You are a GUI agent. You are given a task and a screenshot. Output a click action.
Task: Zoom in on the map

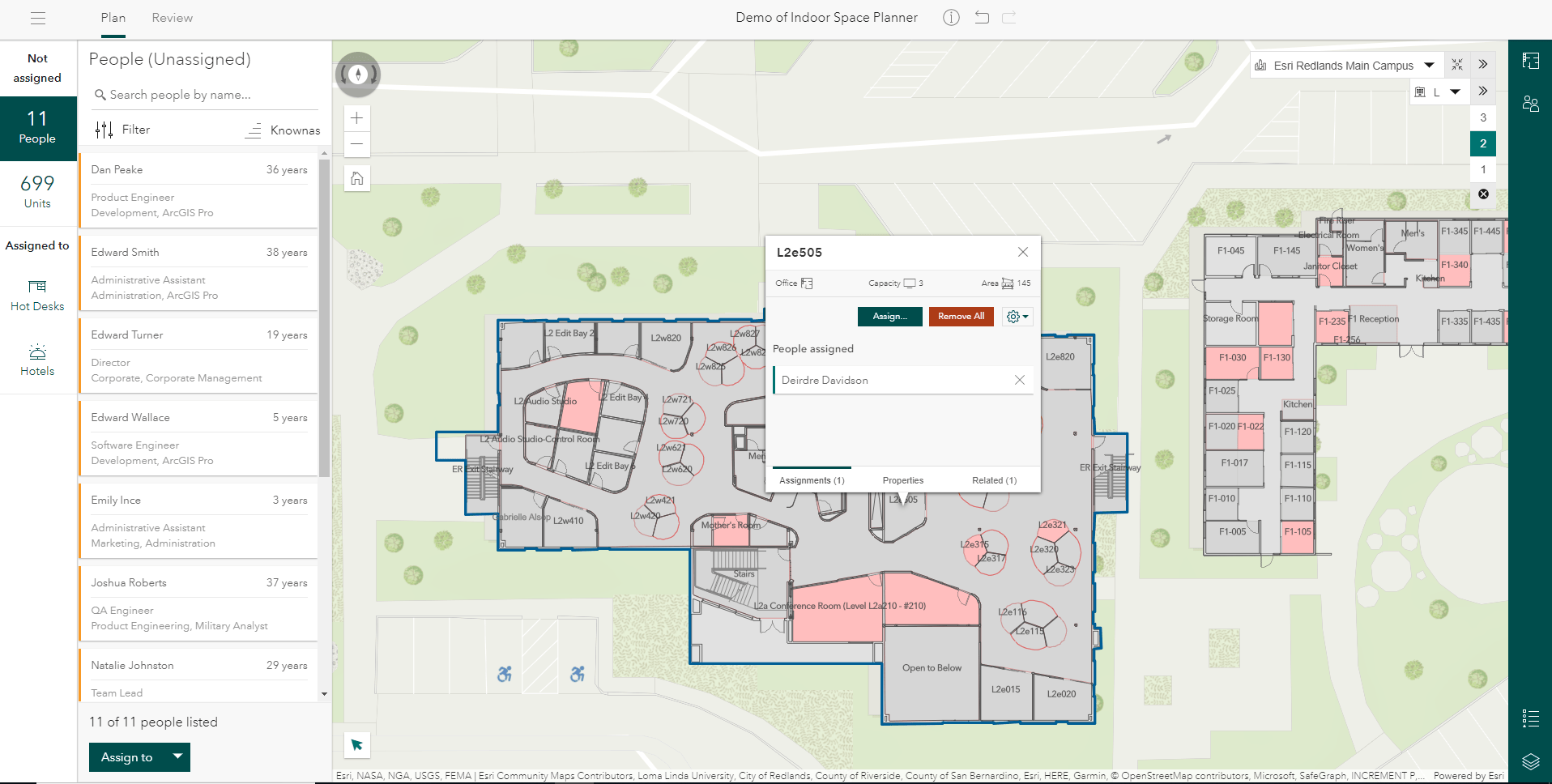tap(356, 117)
